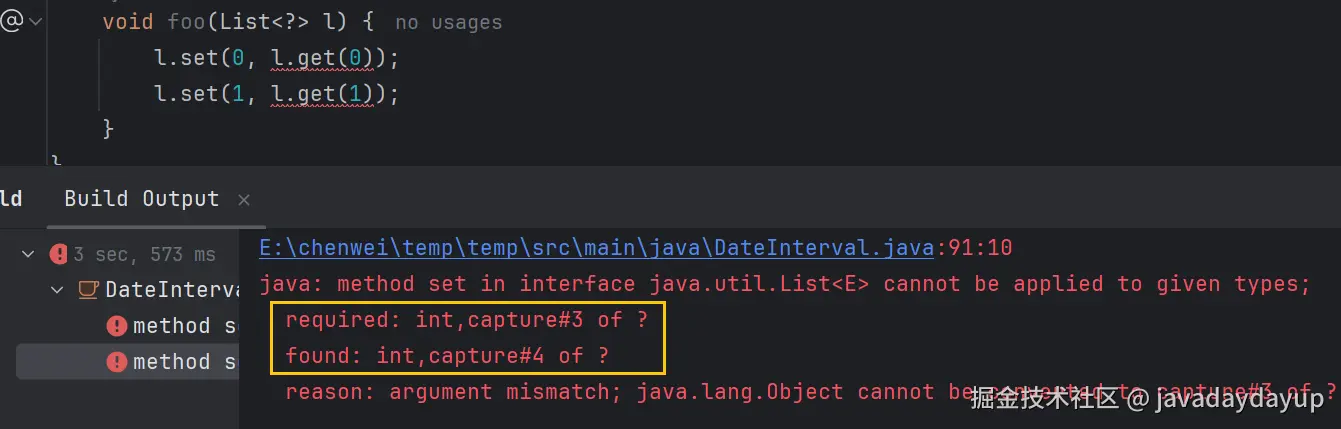This screenshot has width=1341, height=429.
Task: Click the error icon on first method entry
Action: 117,326
